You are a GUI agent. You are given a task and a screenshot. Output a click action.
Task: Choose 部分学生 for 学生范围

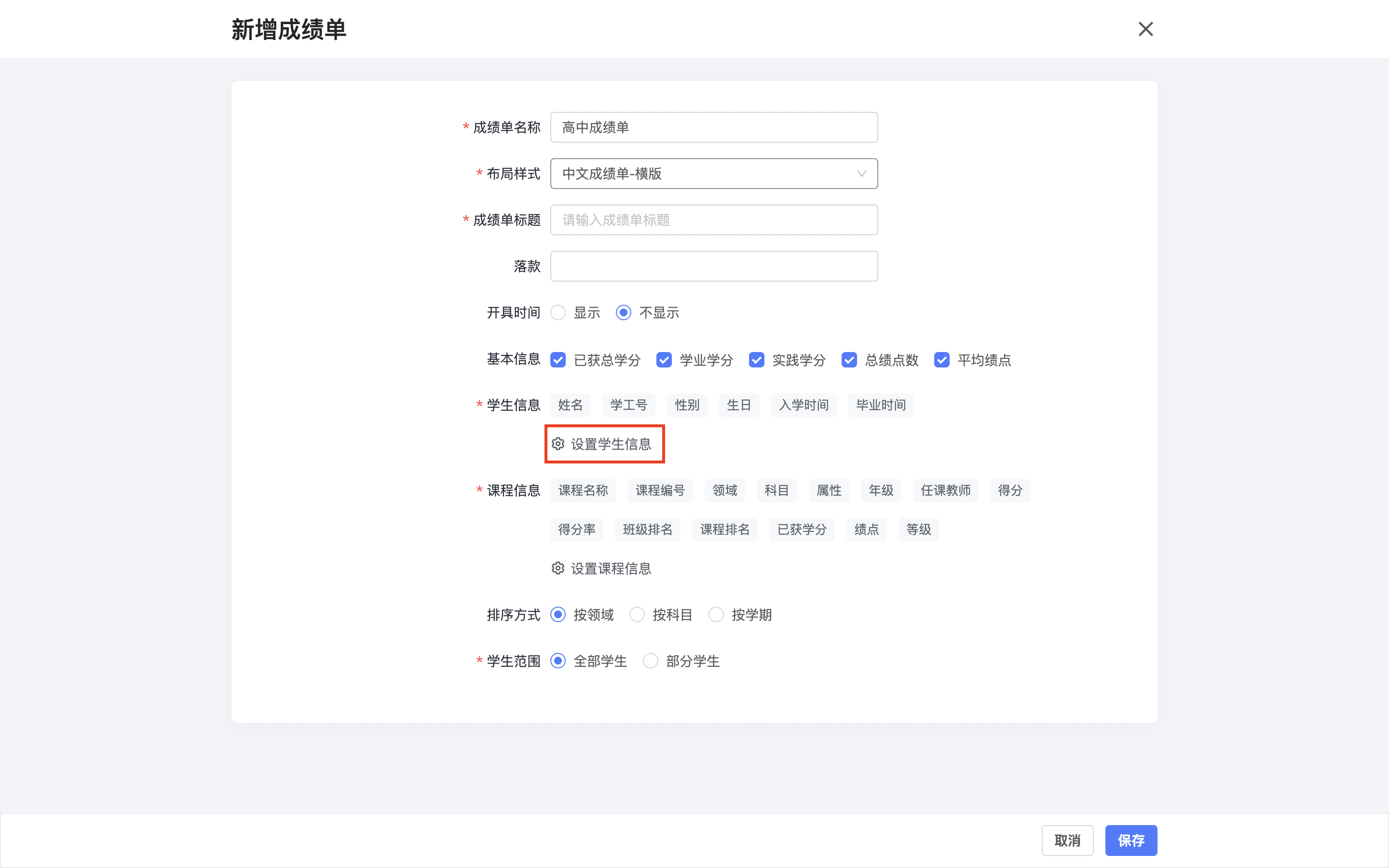(650, 661)
